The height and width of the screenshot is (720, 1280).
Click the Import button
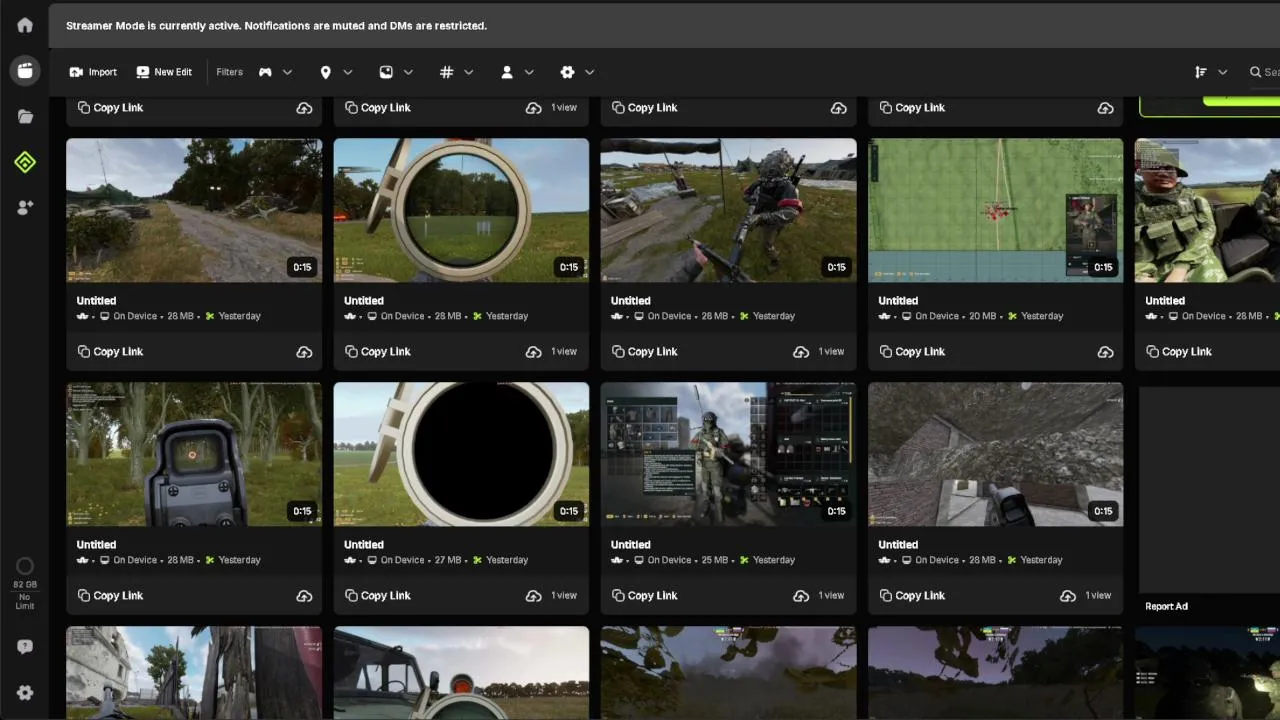[93, 72]
